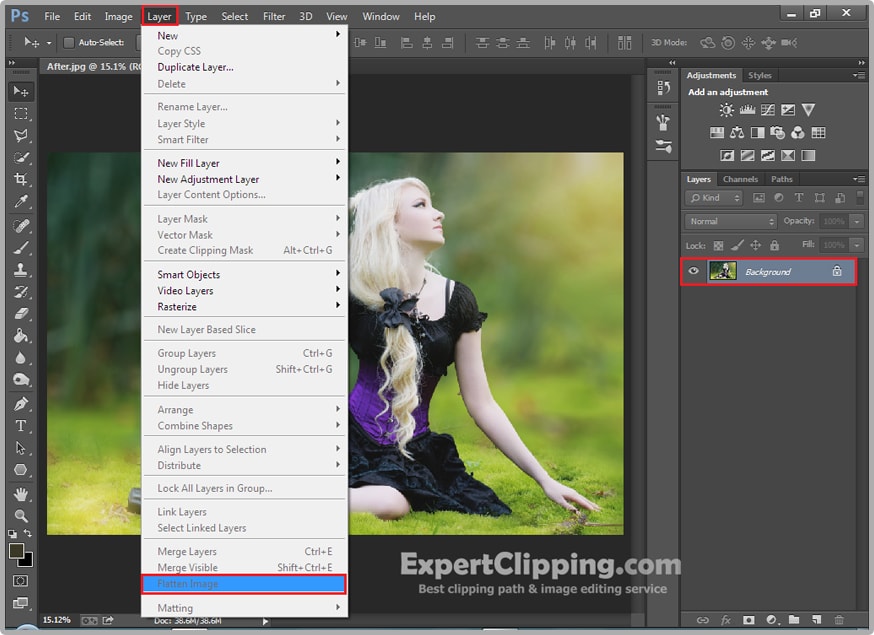Image resolution: width=874 pixels, height=635 pixels.
Task: Select the Pen tool
Action: click(21, 404)
